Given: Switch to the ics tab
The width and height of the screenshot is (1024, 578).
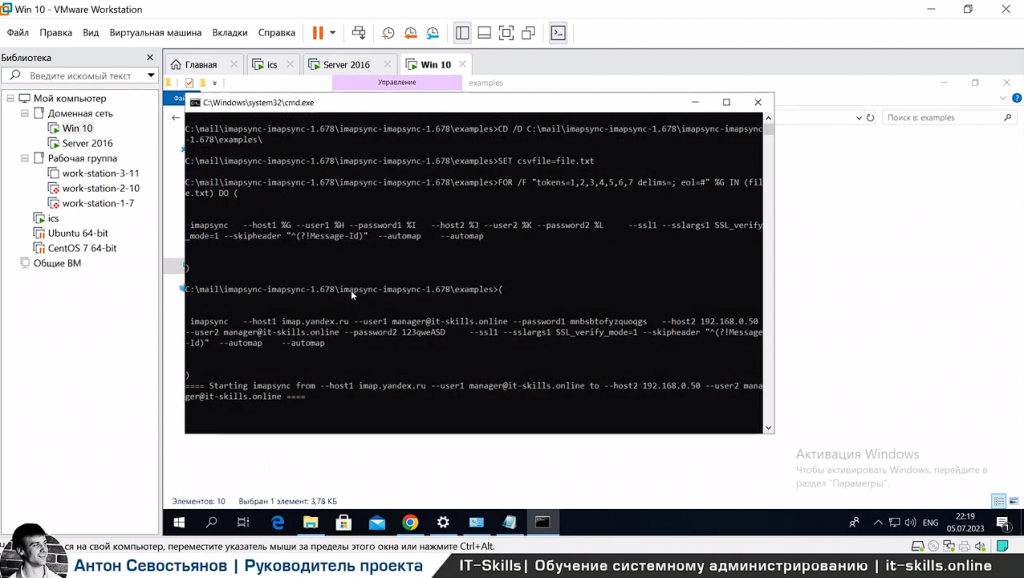Looking at the screenshot, I should (x=272, y=65).
